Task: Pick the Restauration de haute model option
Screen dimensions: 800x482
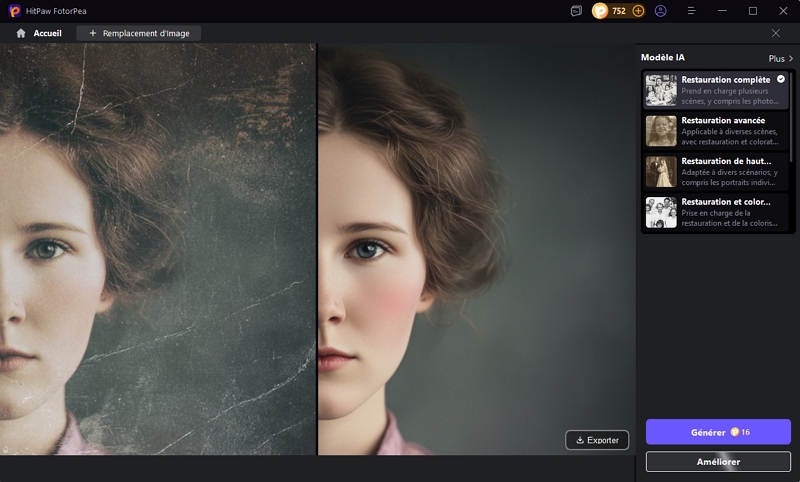Action: click(x=716, y=172)
